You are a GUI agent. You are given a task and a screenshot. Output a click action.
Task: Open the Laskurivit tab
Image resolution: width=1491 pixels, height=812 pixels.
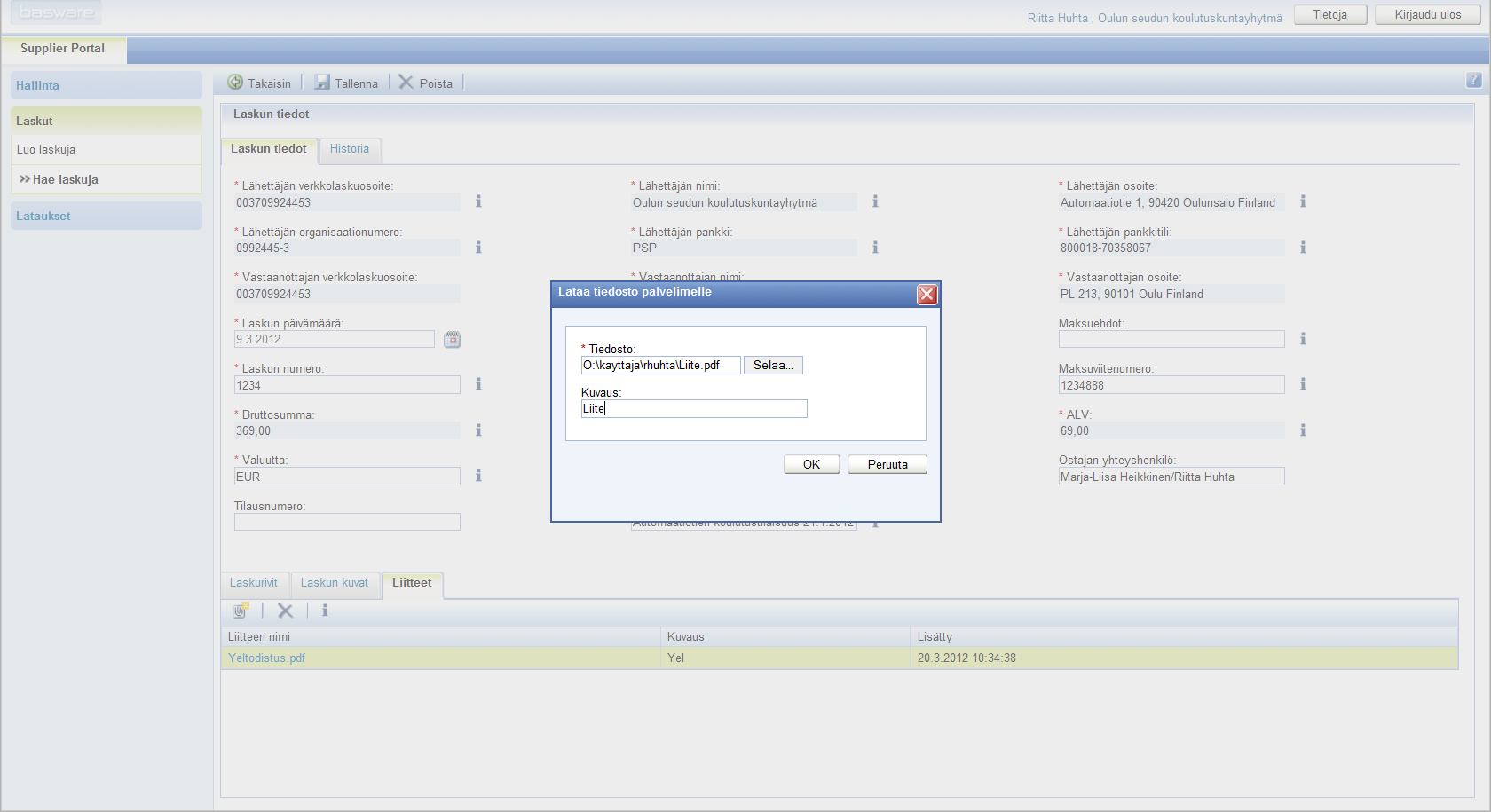click(254, 583)
